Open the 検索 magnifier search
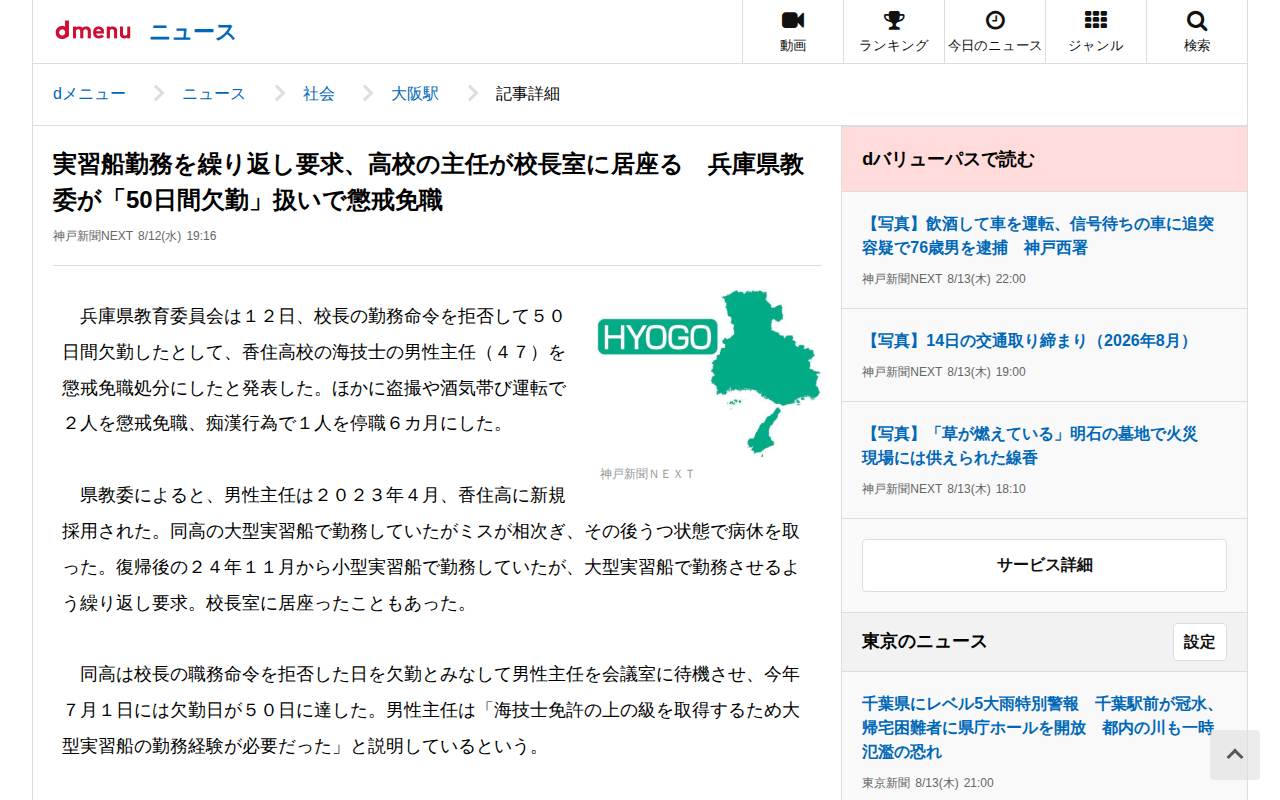Screen dimensions: 1280x800 1197,32
